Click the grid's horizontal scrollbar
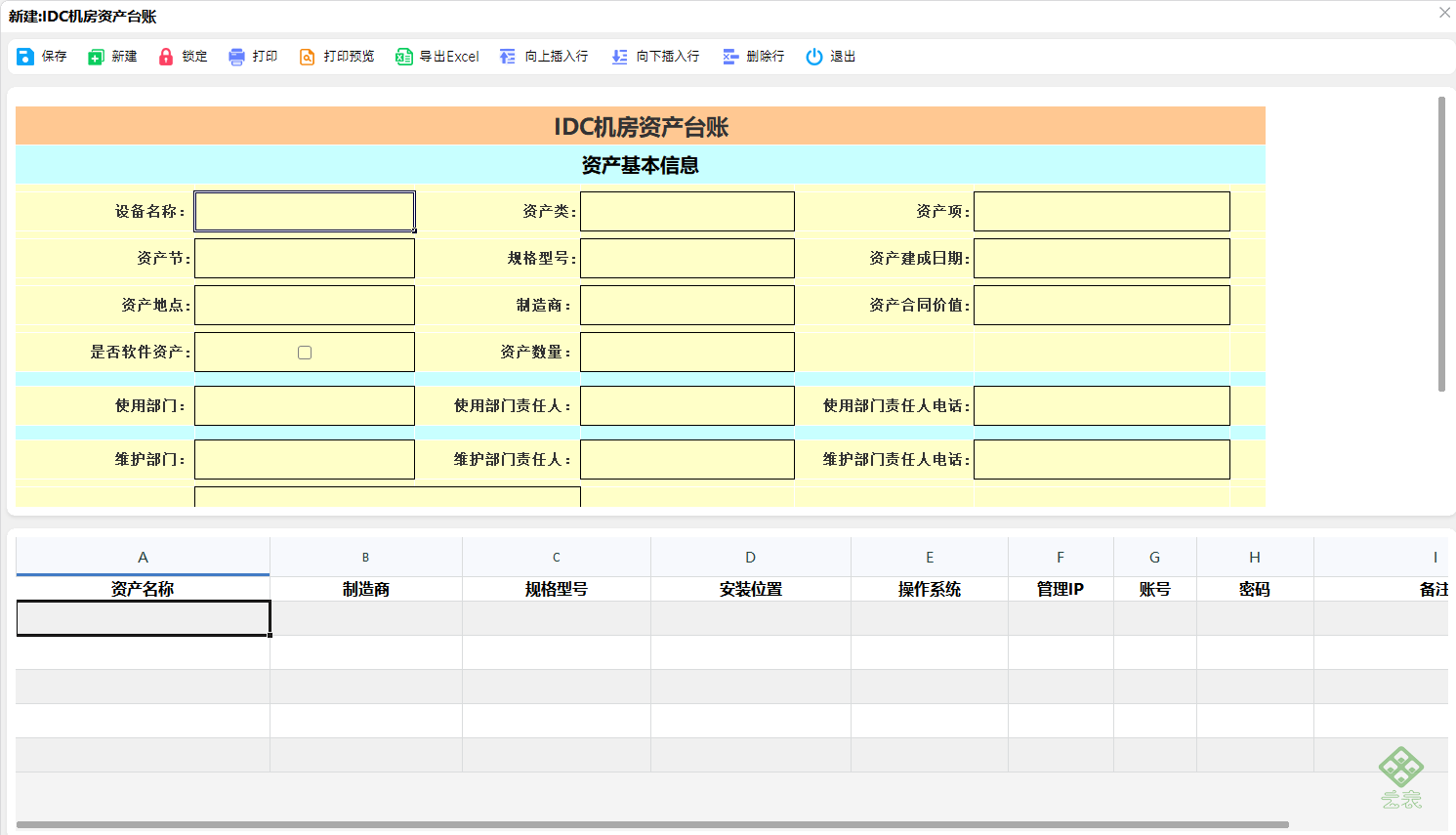Image resolution: width=1456 pixels, height=835 pixels. pyautogui.click(x=652, y=824)
